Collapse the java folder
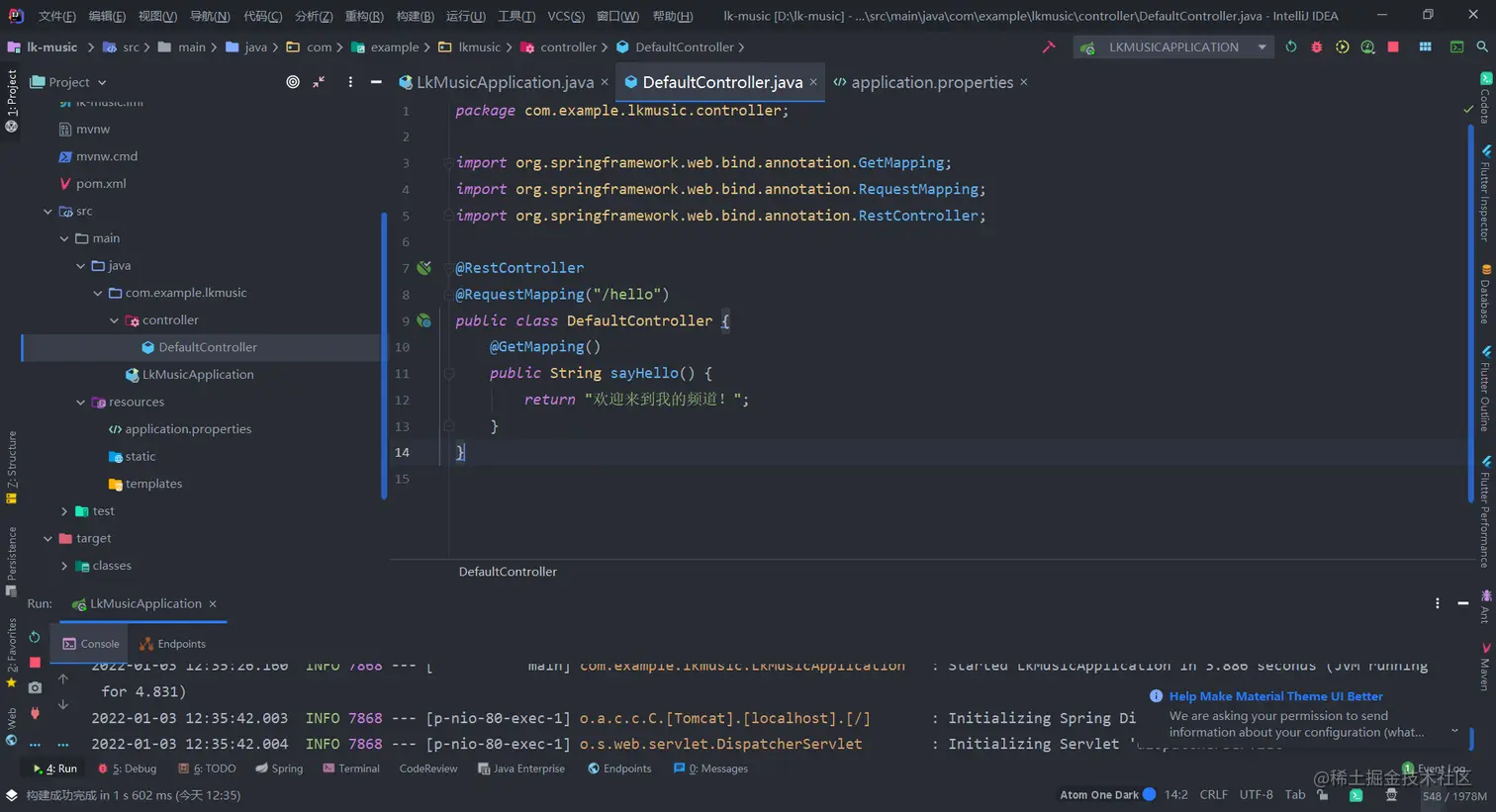The image size is (1496, 812). 81,266
